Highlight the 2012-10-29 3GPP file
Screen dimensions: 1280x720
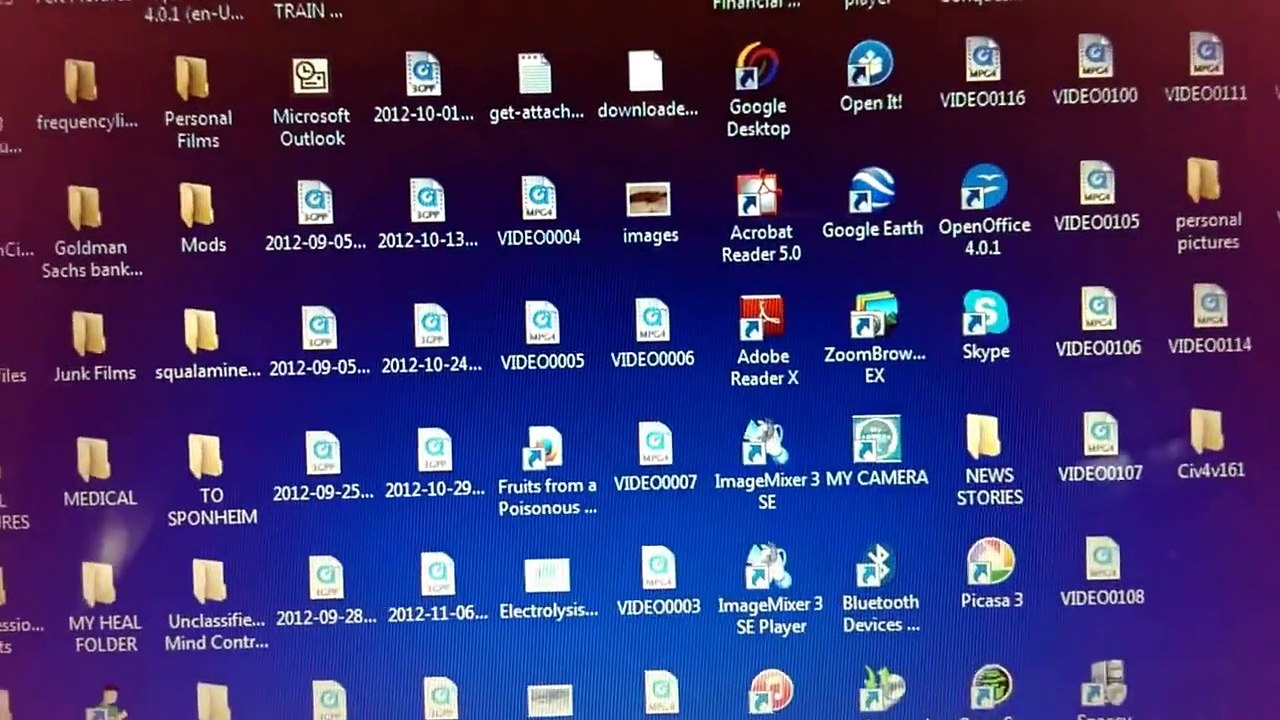point(434,450)
